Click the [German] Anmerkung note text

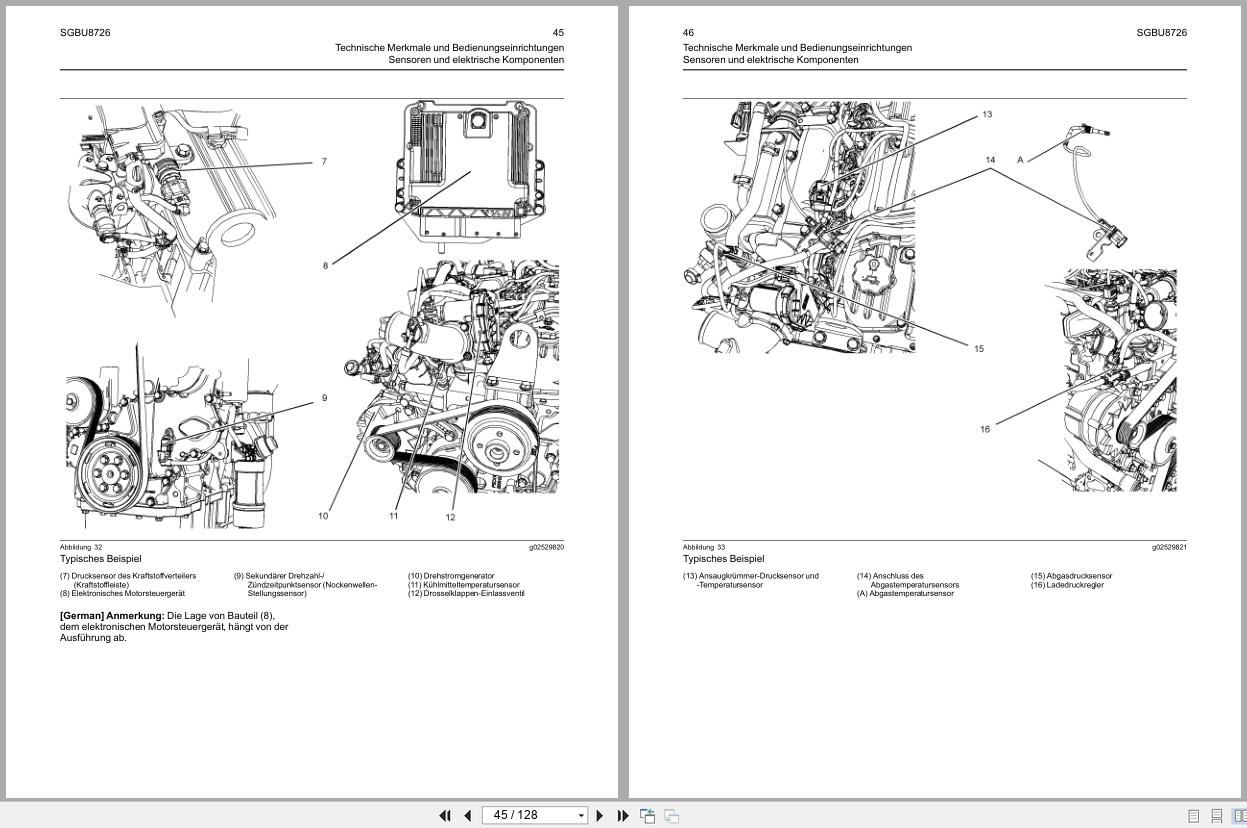[174, 627]
